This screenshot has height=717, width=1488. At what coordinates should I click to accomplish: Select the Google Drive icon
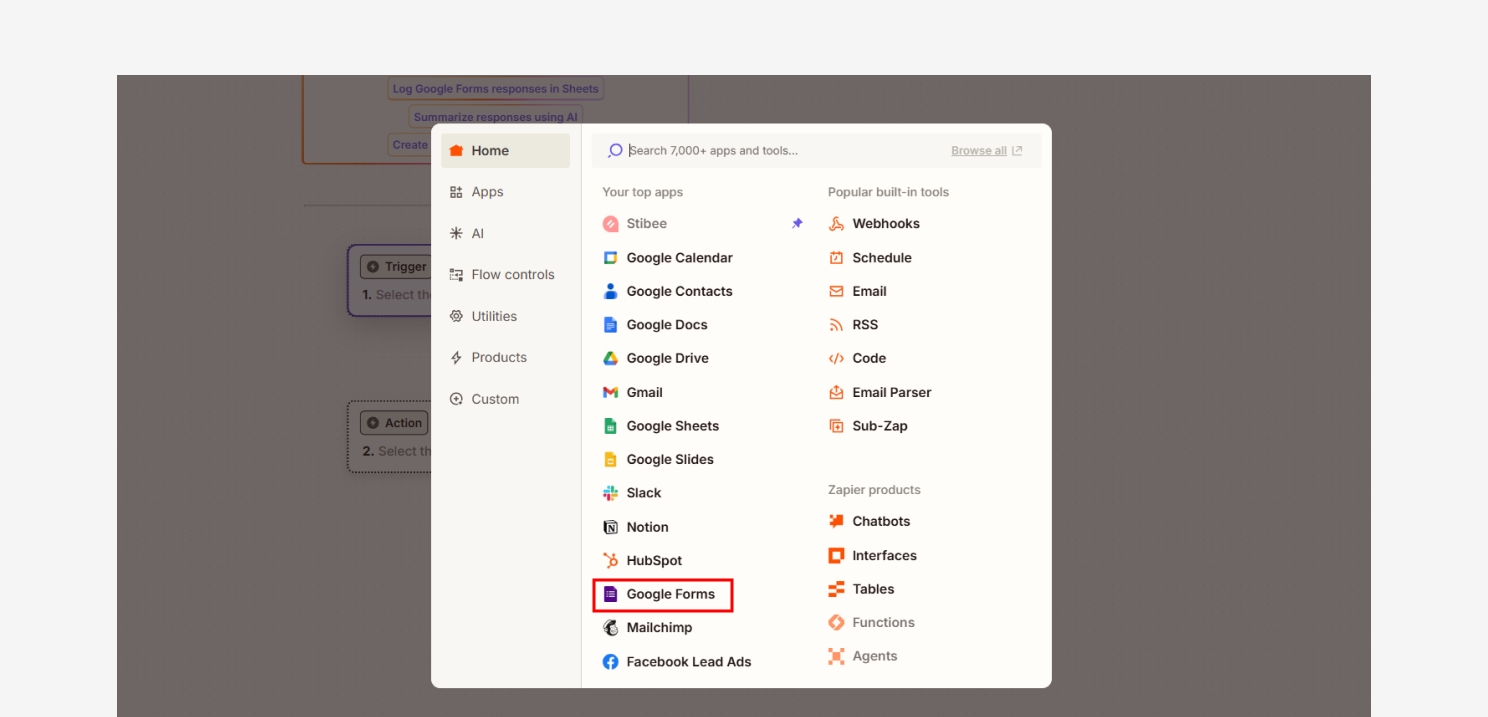click(611, 359)
